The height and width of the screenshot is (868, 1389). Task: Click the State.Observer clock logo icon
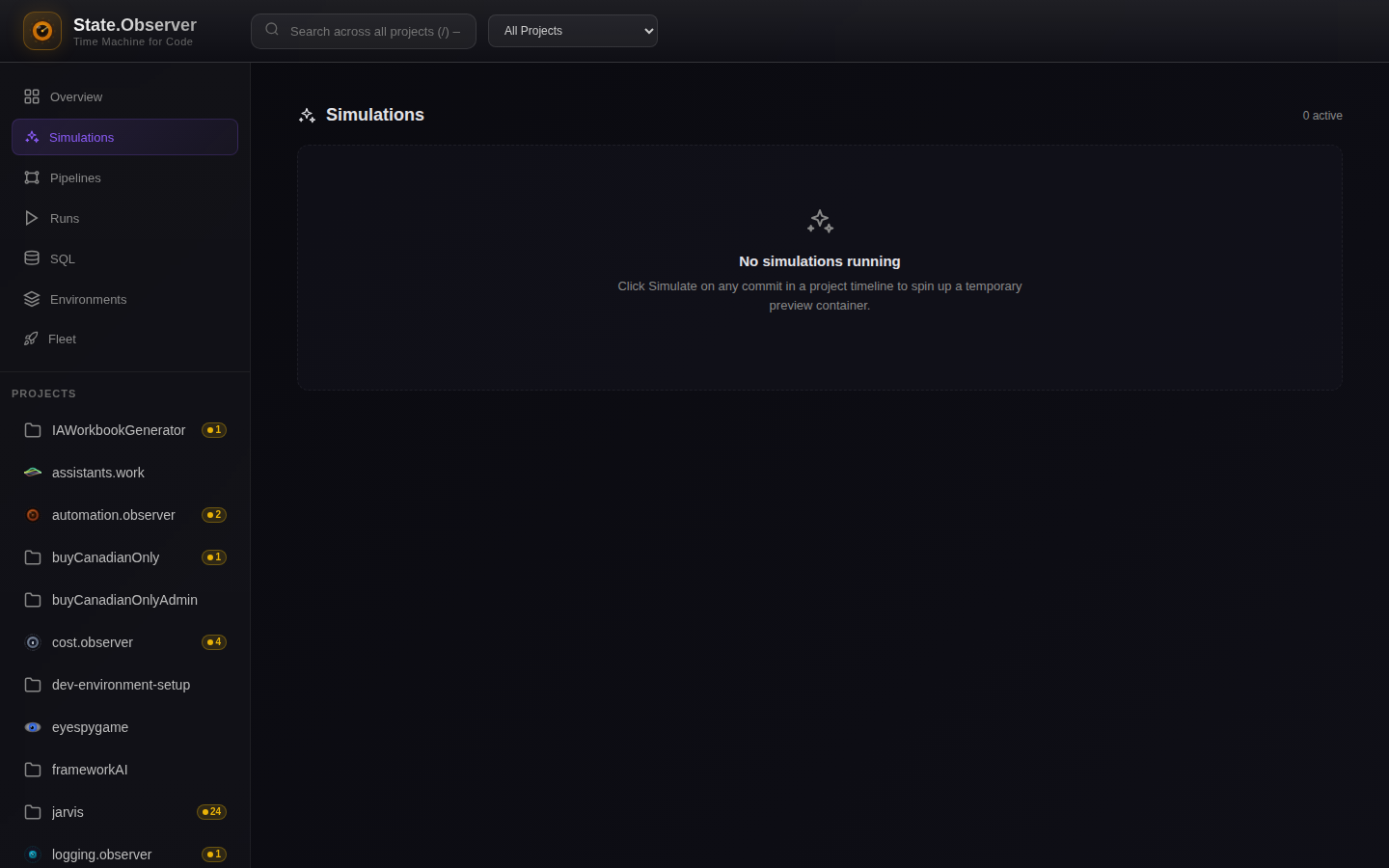click(42, 31)
